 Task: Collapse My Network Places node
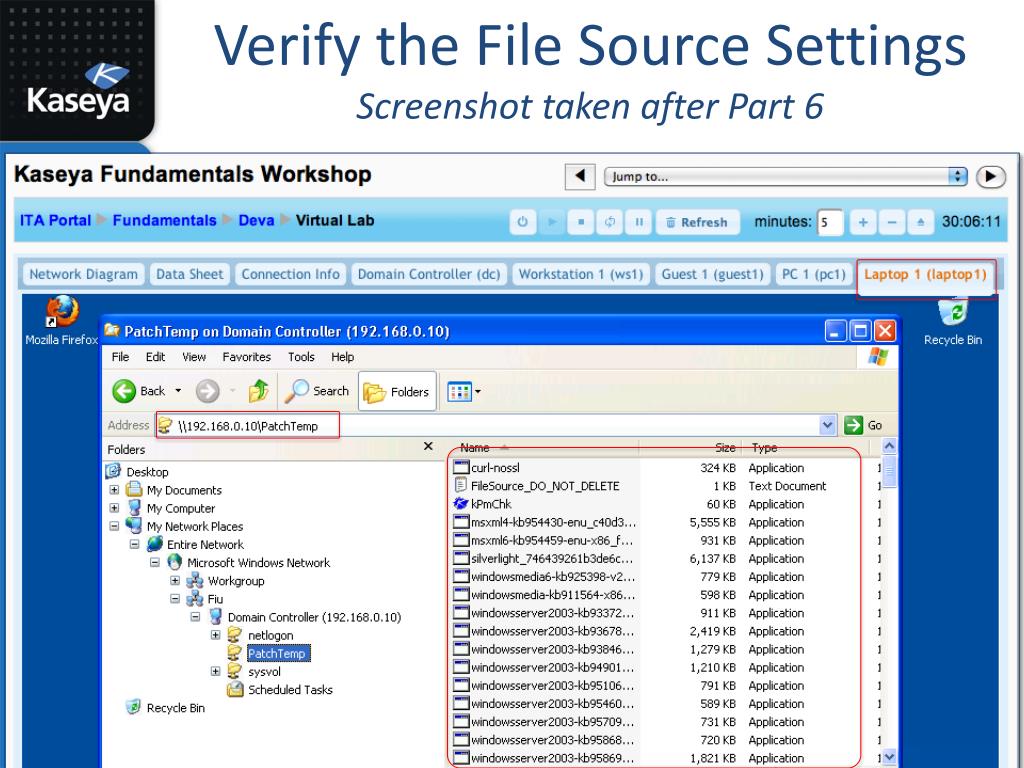pos(114,526)
